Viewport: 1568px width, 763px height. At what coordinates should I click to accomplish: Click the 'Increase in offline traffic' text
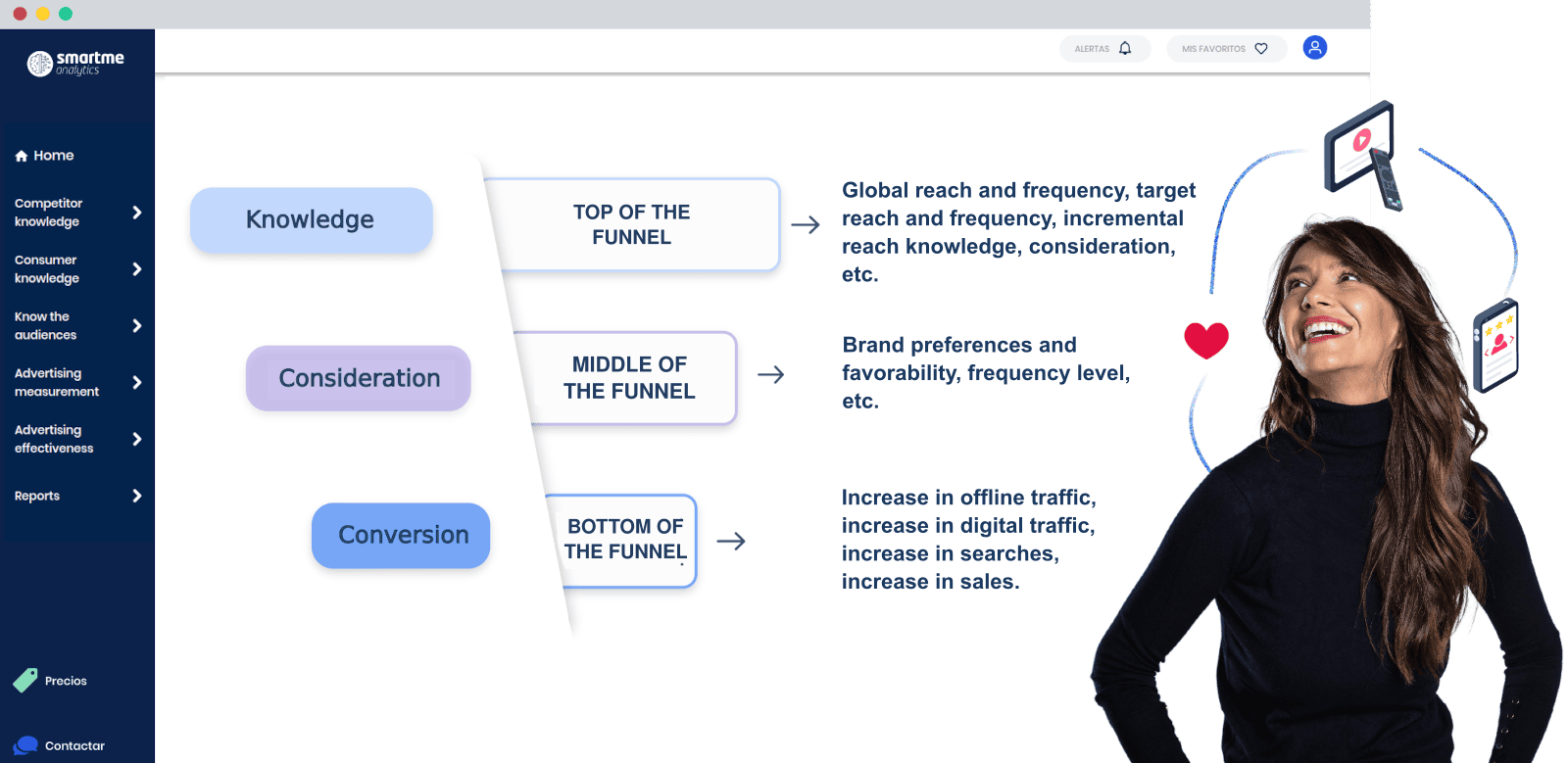click(x=968, y=540)
